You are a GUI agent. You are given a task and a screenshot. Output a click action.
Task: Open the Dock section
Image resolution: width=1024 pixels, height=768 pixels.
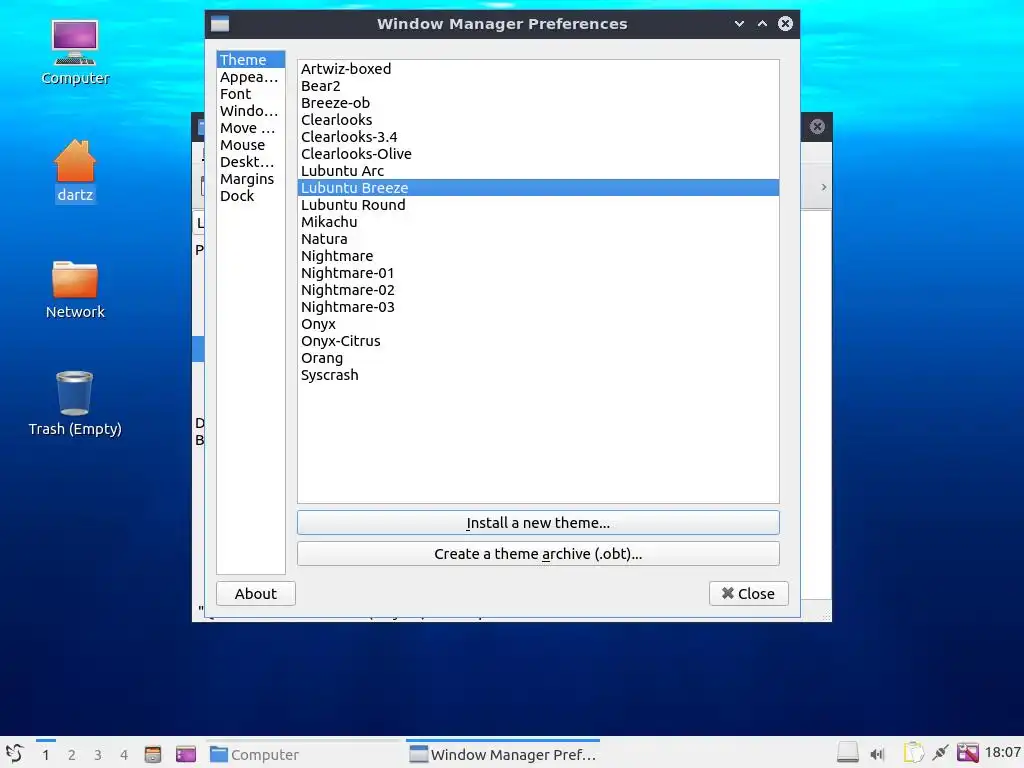coord(251,195)
